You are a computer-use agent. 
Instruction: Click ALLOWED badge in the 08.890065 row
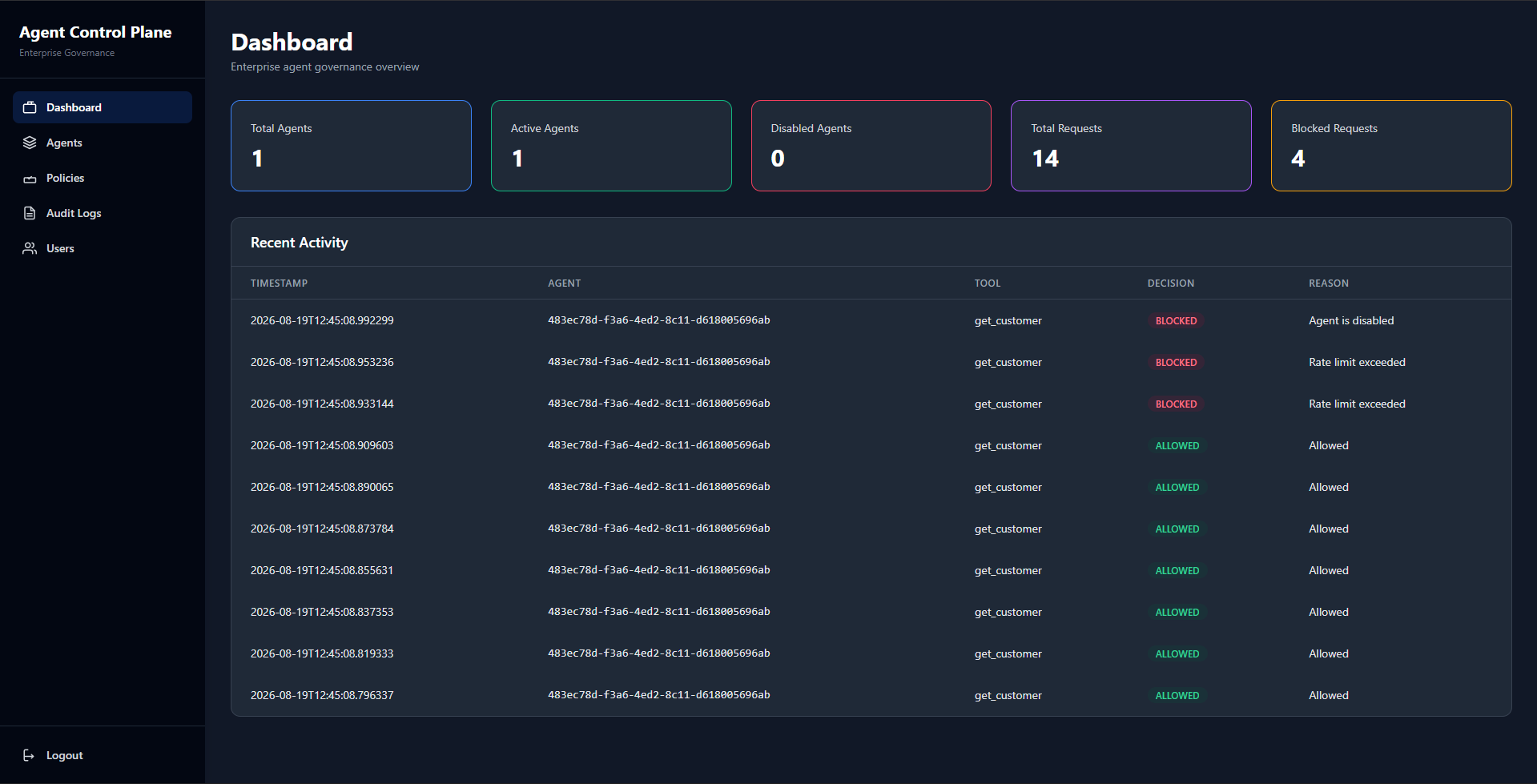pos(1177,487)
